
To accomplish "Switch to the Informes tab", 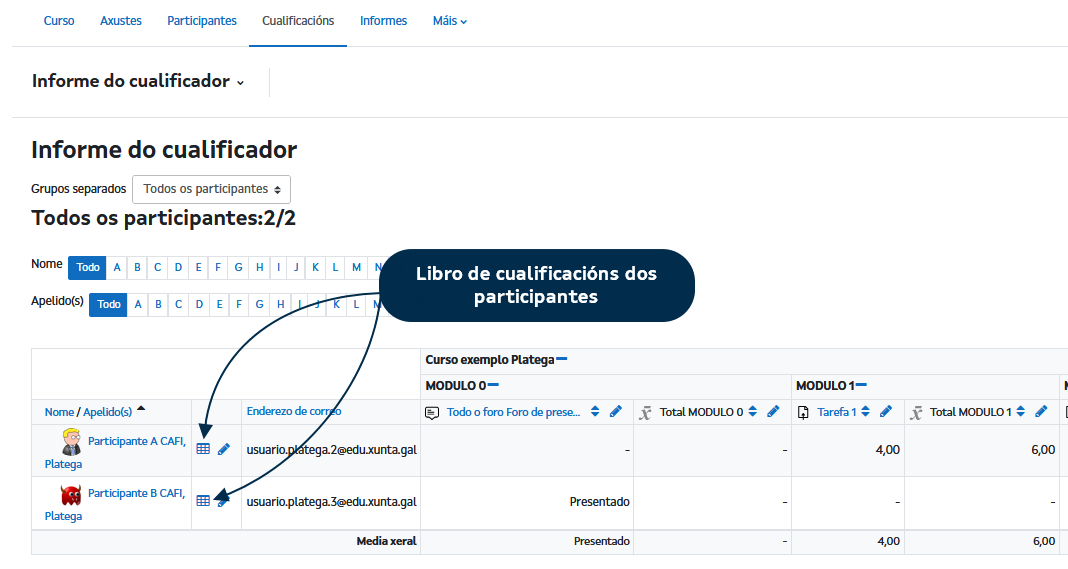I will click(383, 21).
